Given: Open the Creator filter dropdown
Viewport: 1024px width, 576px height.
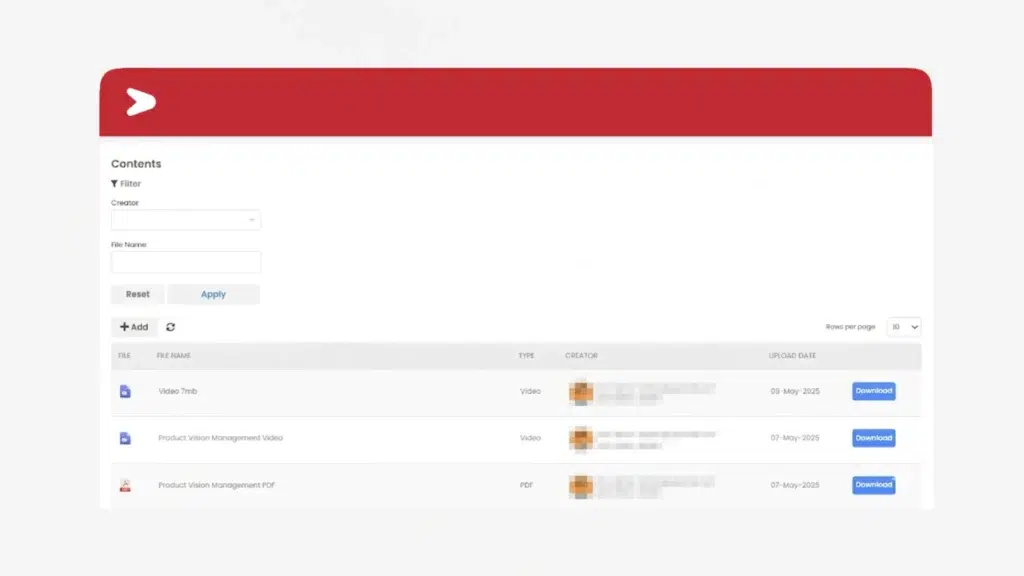Looking at the screenshot, I should [186, 220].
